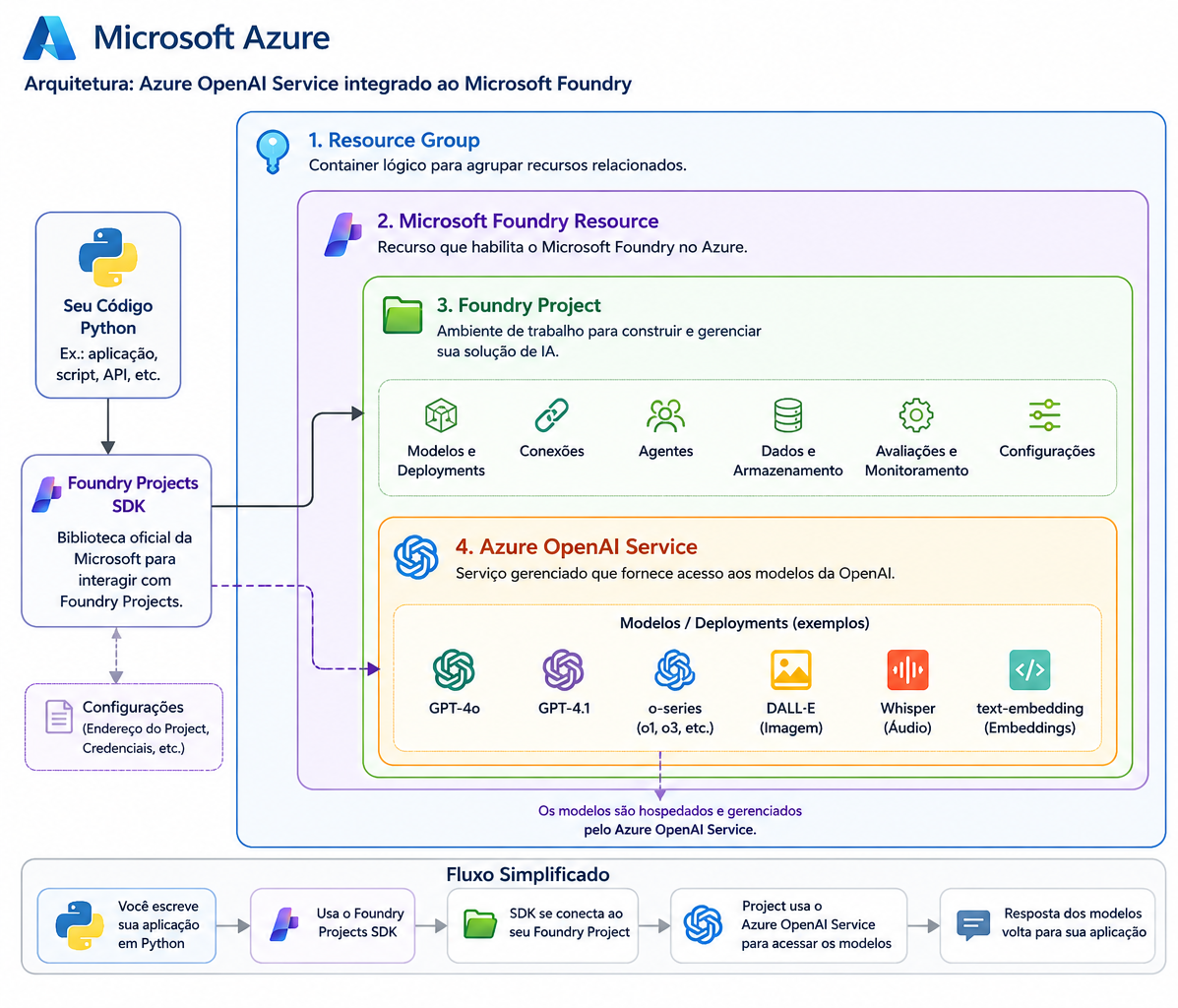1178x1008 pixels.
Task: Click the 'Microsoft Azure' wordmark text
Action: coord(212,37)
